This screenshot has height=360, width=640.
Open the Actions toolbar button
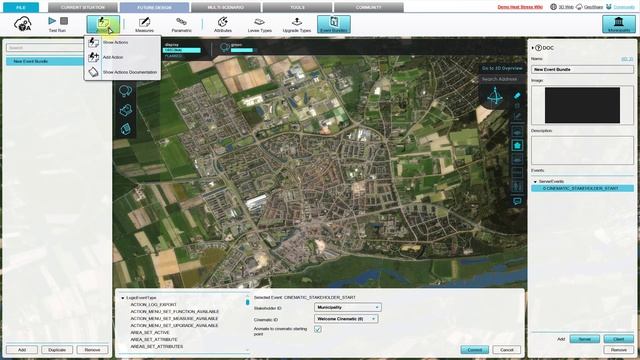coord(103,24)
